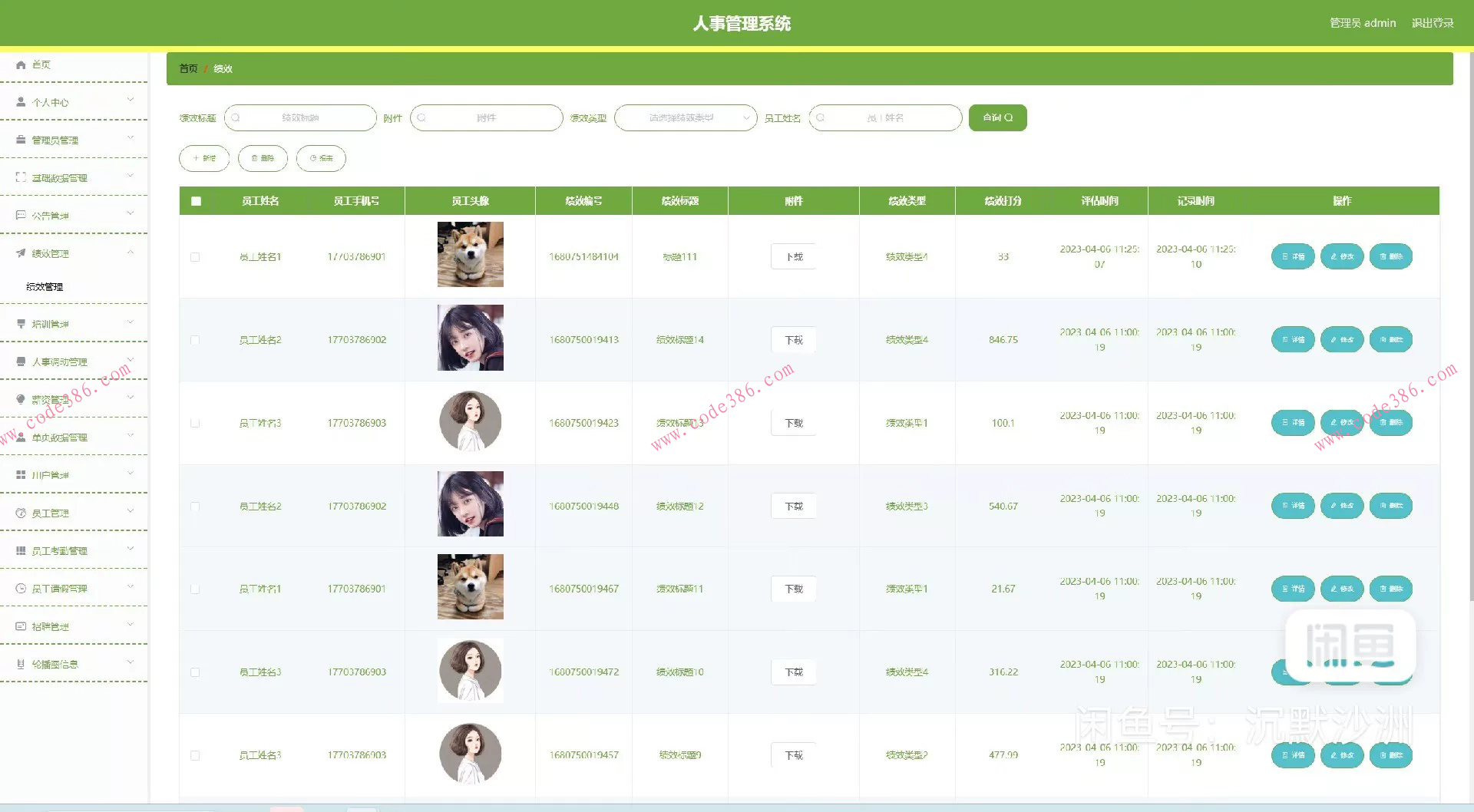Click the icon beside 轮播图信息
The image size is (1474, 812).
[x=21, y=664]
